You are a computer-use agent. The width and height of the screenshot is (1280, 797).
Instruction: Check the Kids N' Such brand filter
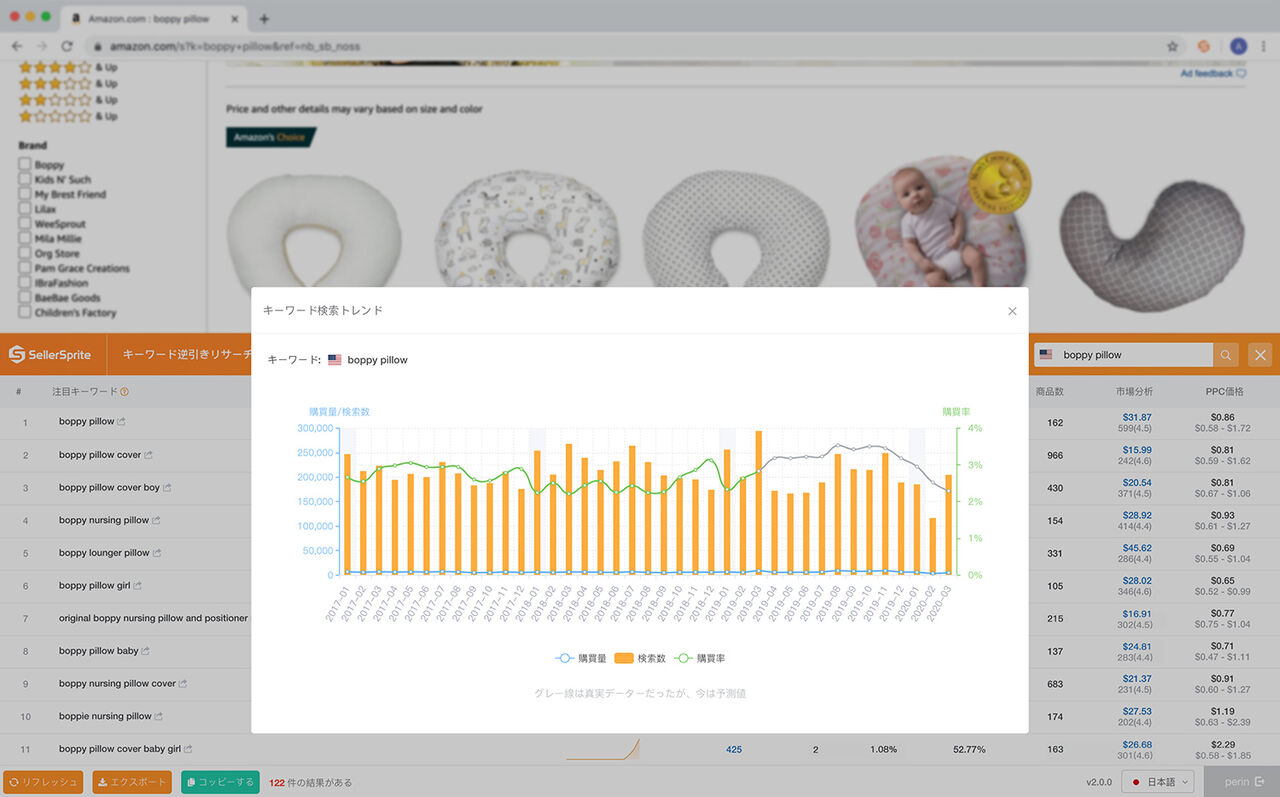[x=24, y=180]
